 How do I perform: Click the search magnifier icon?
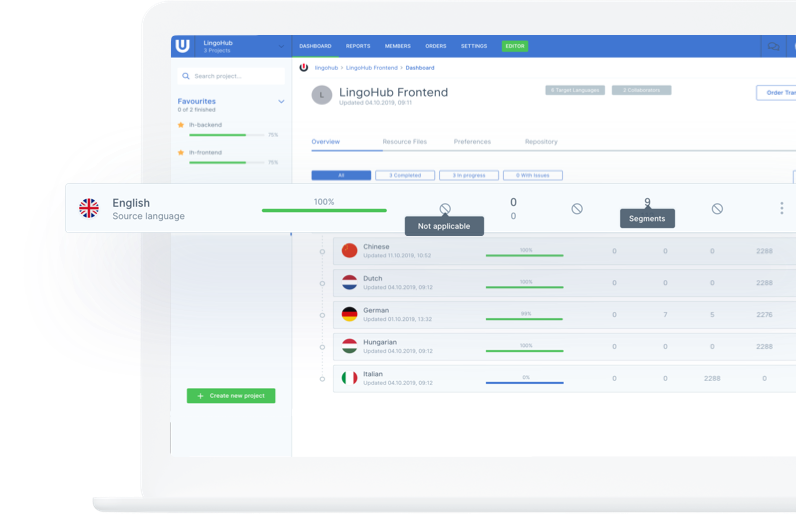coord(186,76)
